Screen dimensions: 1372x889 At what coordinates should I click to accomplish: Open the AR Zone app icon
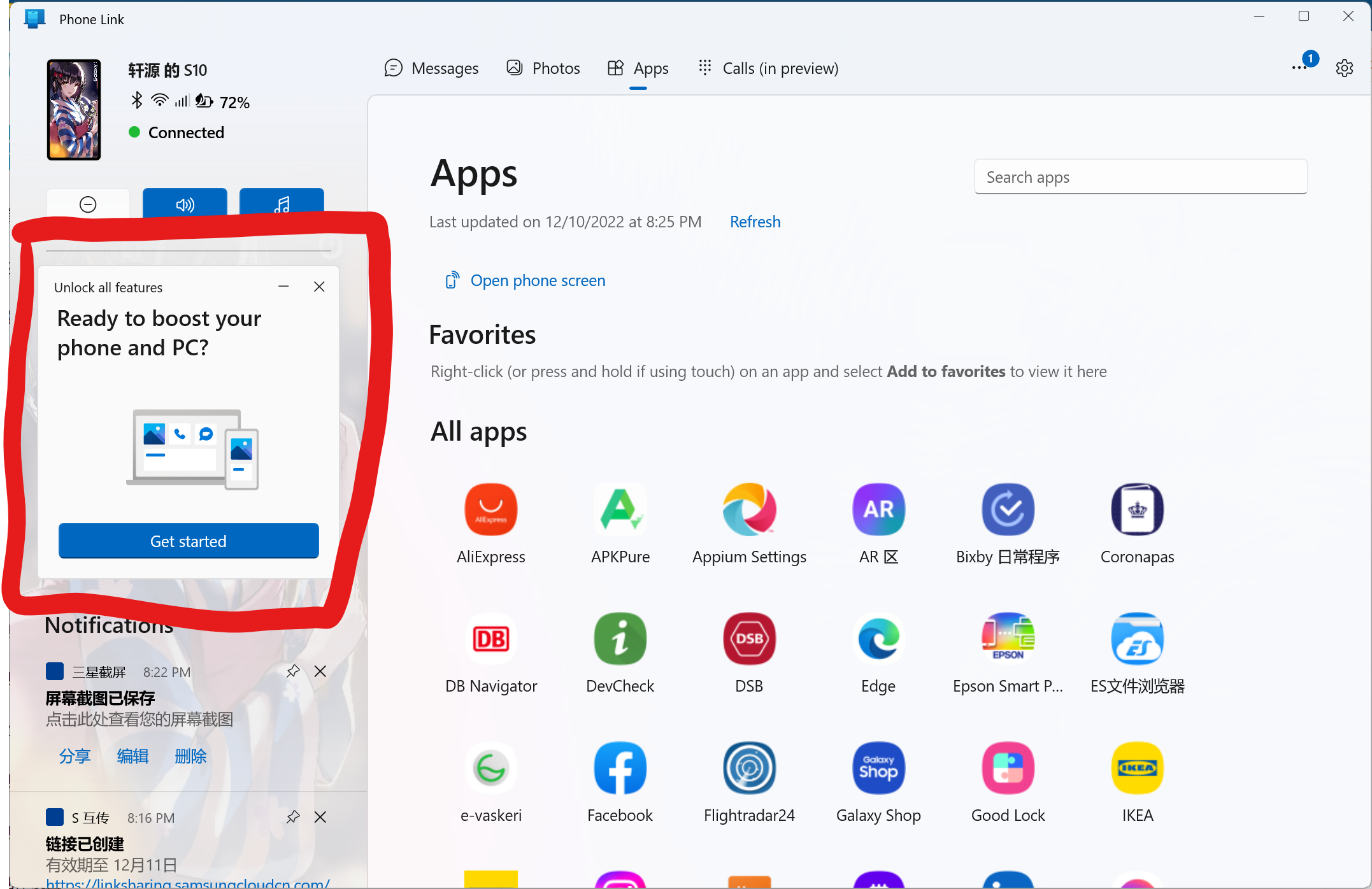[x=878, y=509]
